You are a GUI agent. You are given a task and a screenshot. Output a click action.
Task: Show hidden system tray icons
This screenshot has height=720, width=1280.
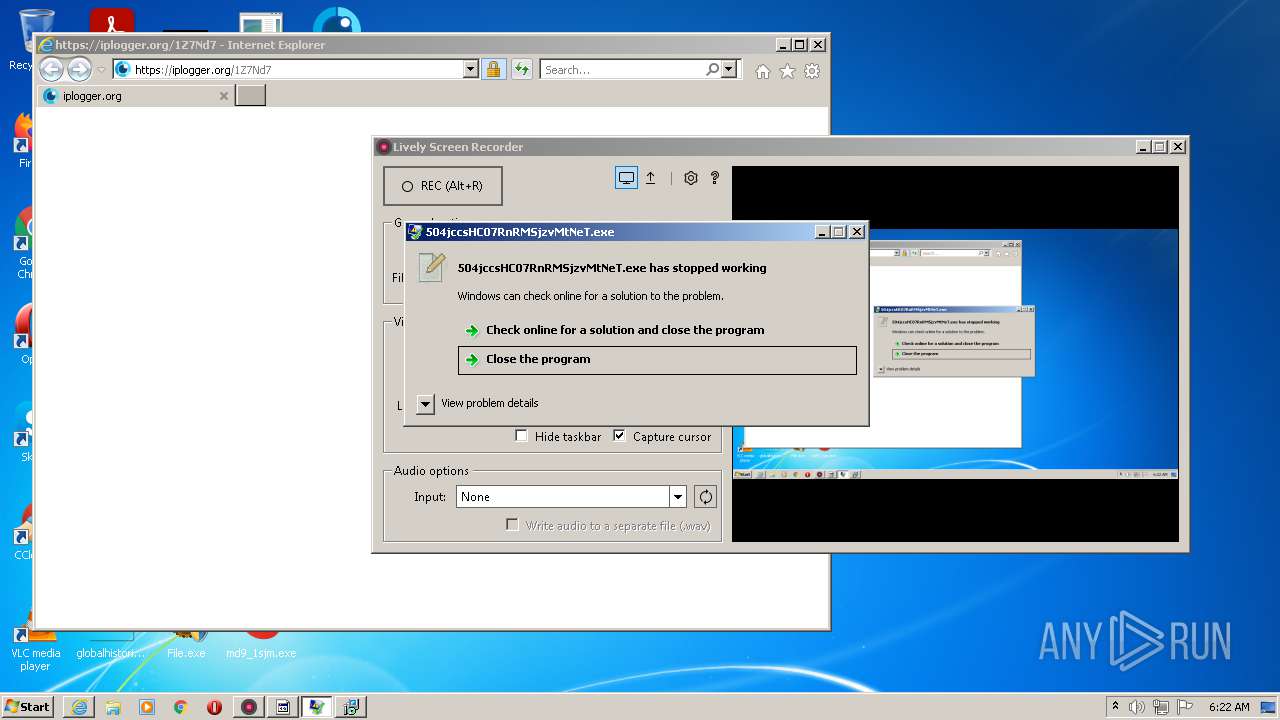tap(1115, 706)
